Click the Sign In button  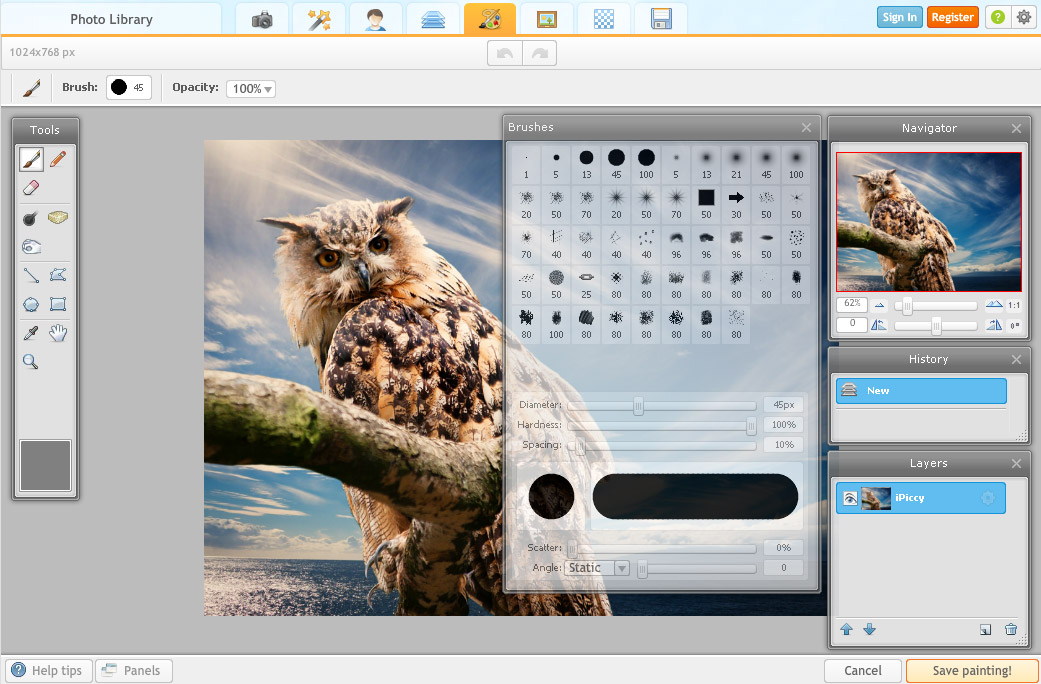(x=899, y=17)
